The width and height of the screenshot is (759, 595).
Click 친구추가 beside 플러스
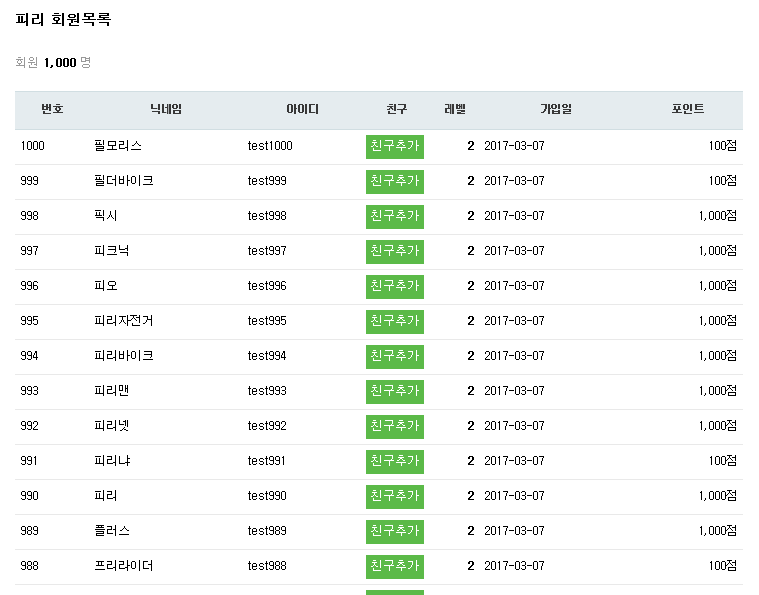(x=394, y=531)
